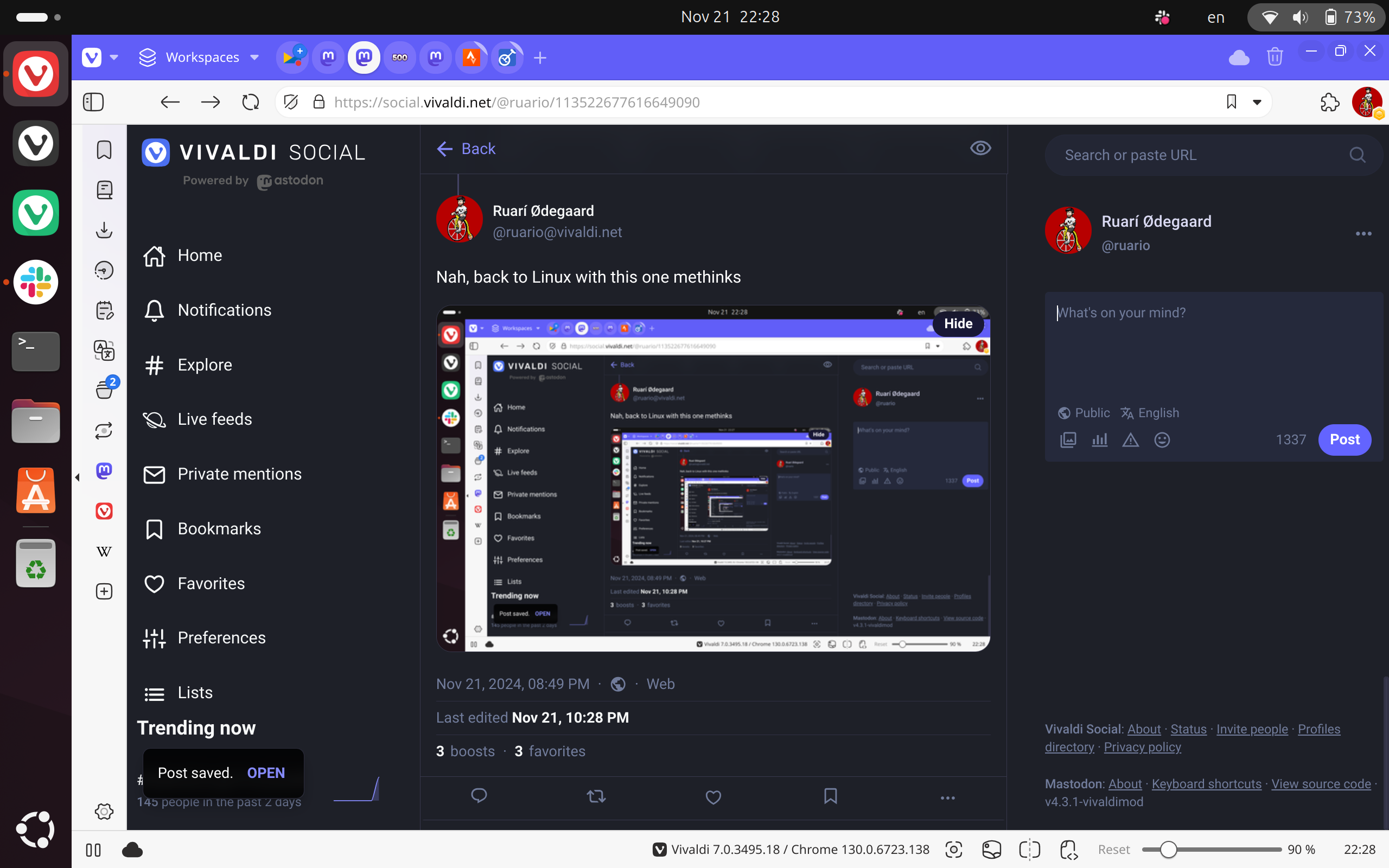Open the Workspaces dropdown
This screenshot has height=868, width=1389.
199,58
